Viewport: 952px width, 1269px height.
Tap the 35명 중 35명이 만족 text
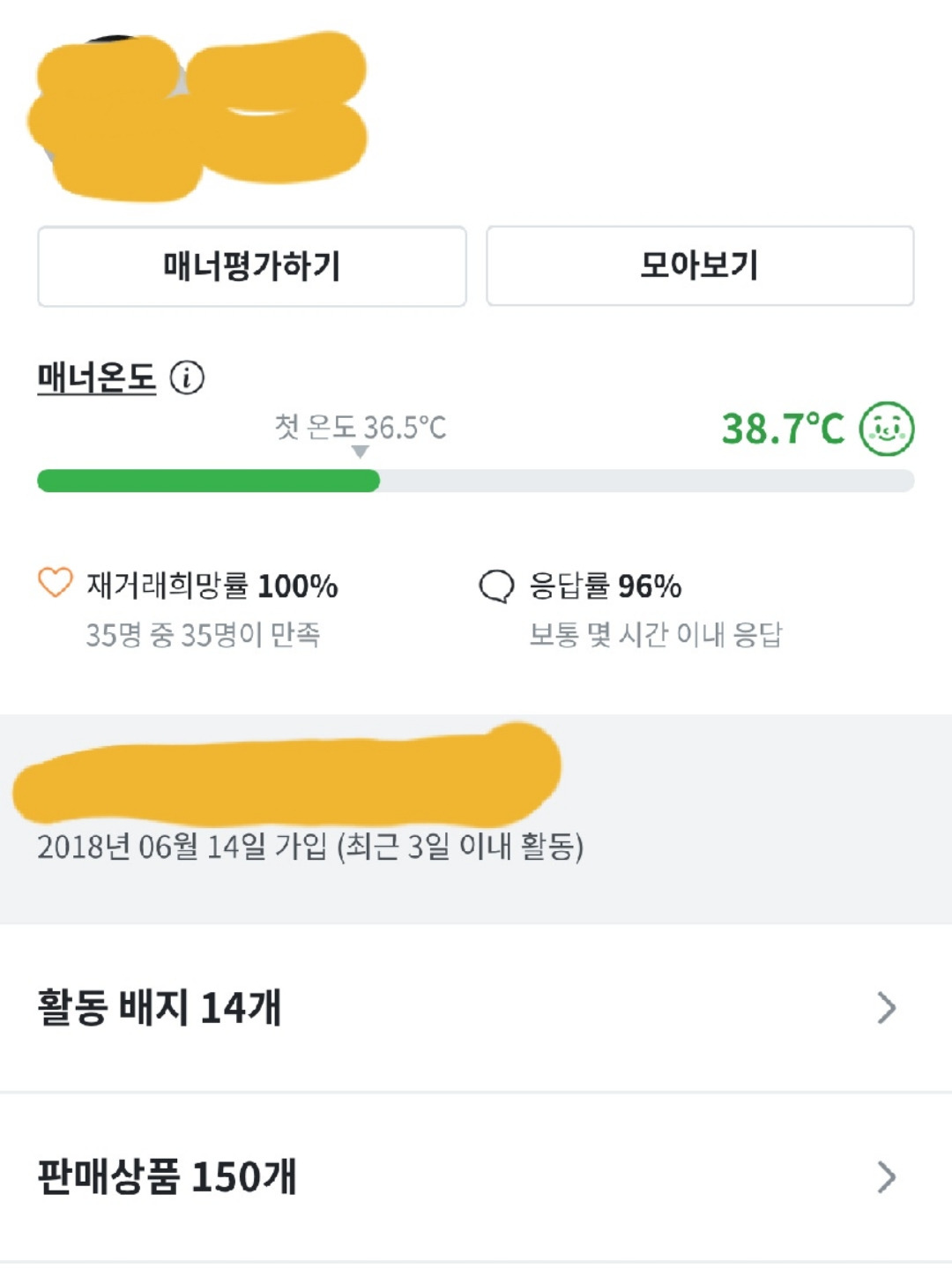(203, 635)
